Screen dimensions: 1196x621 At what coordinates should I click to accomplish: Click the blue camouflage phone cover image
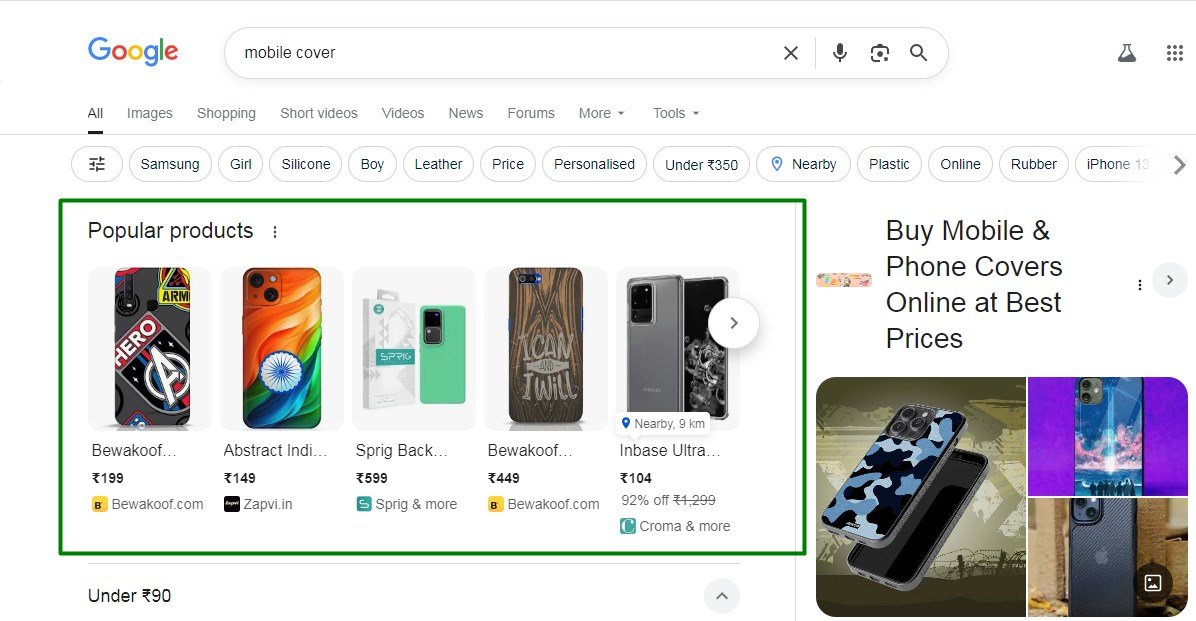920,496
